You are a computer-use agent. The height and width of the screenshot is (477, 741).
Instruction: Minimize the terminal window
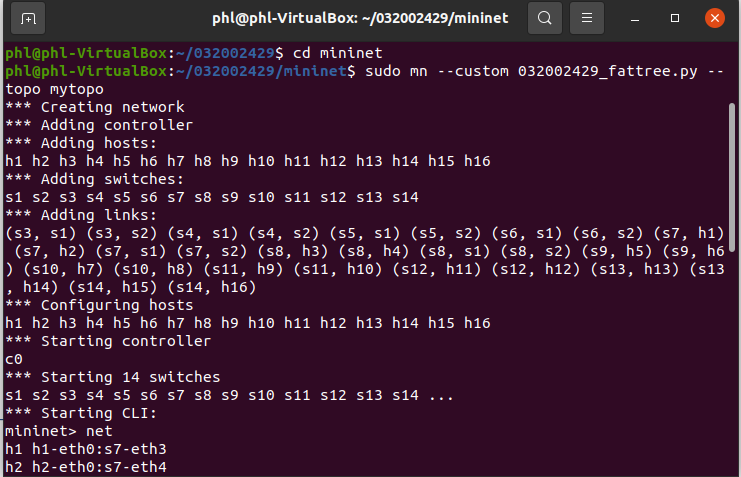pyautogui.click(x=635, y=18)
